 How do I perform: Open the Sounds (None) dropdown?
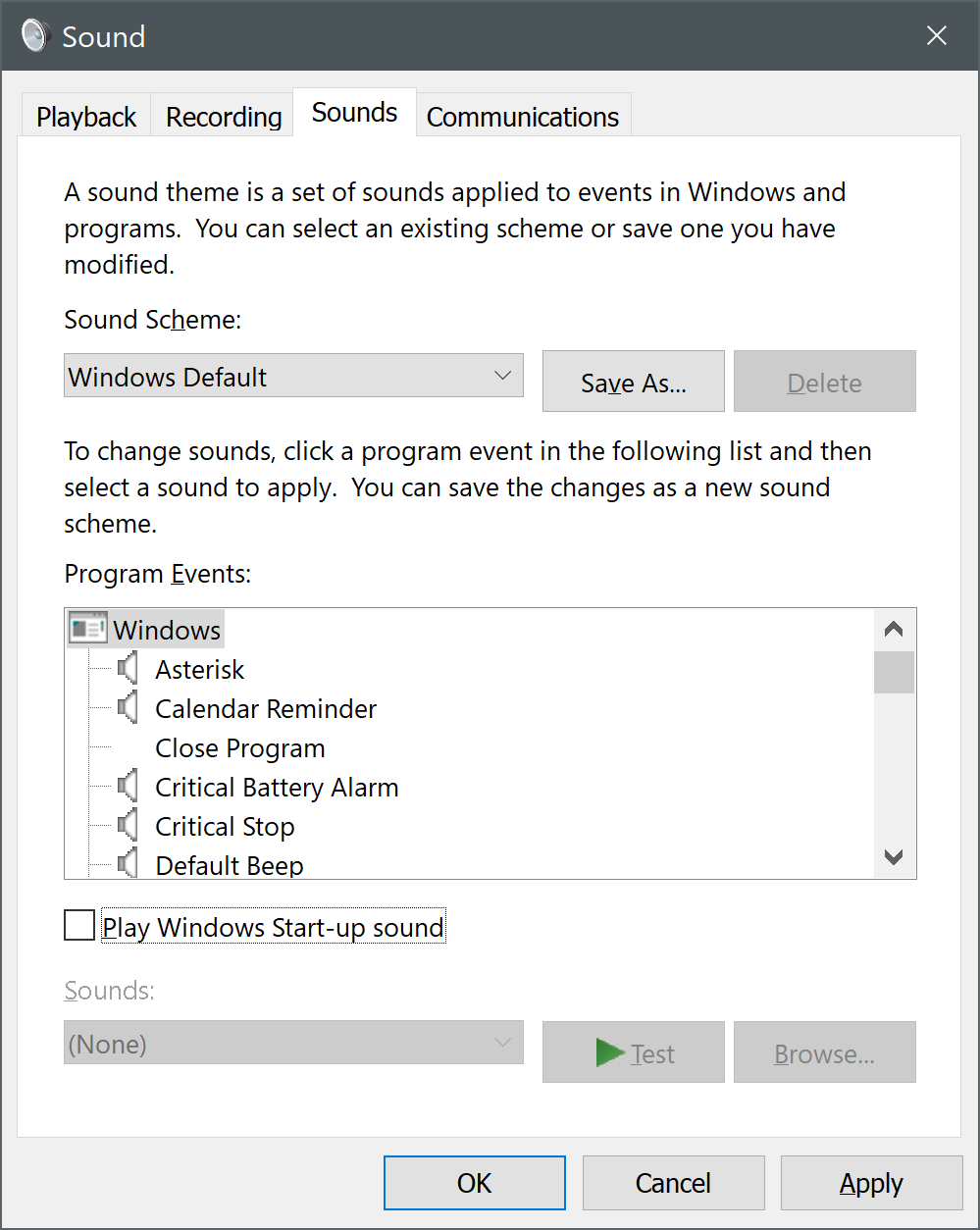(293, 1043)
